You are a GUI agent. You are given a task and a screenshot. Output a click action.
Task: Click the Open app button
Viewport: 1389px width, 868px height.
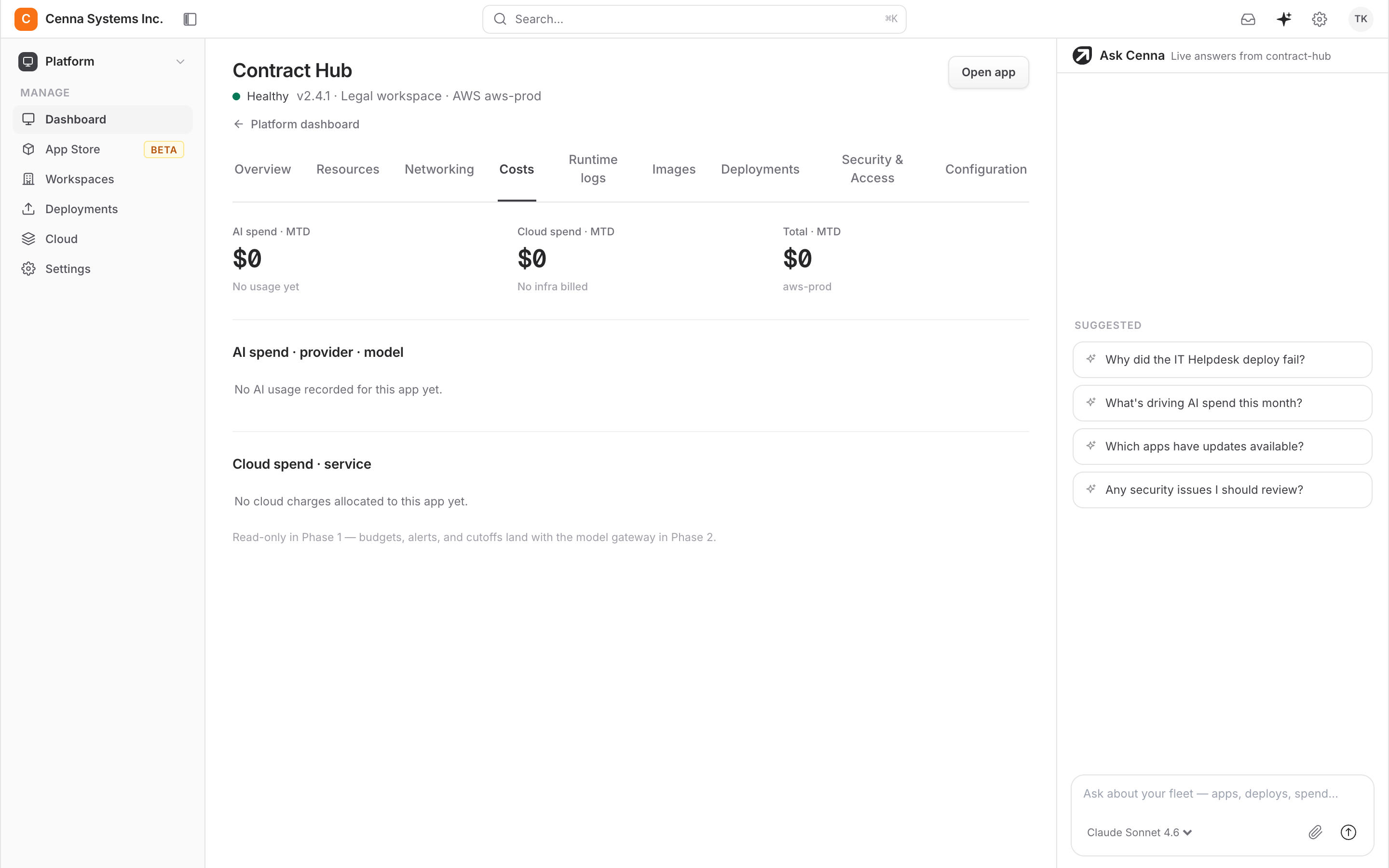point(988,72)
